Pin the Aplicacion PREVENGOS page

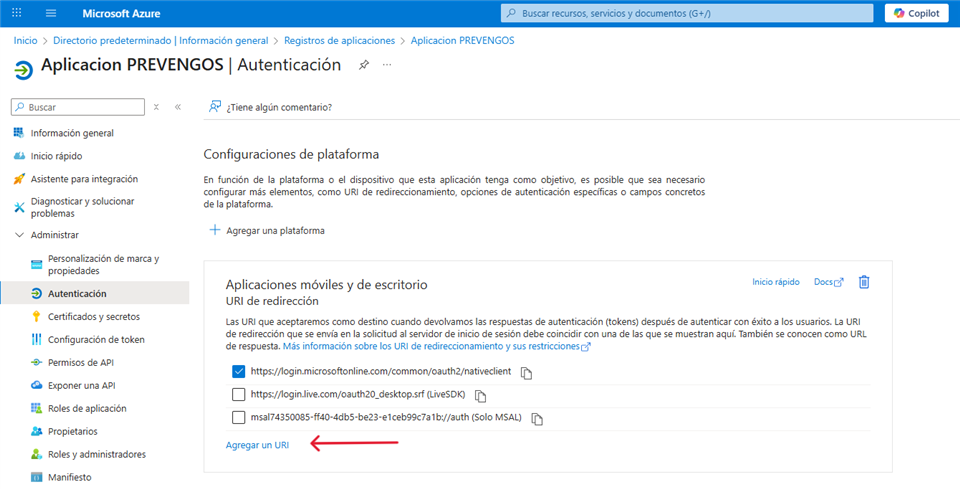click(x=364, y=65)
